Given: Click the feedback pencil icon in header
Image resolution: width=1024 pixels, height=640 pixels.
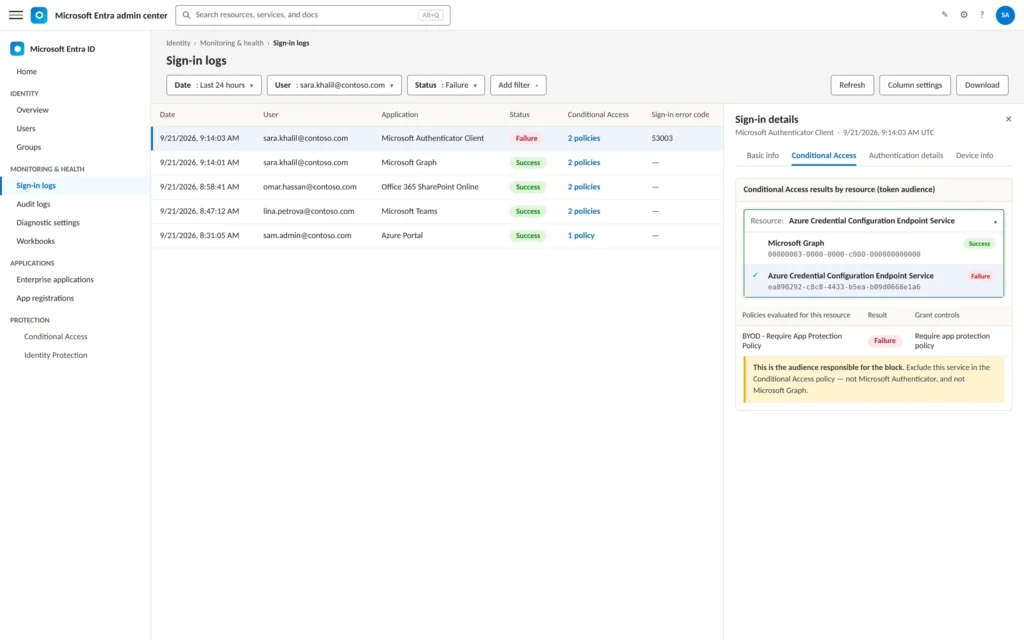Looking at the screenshot, I should tap(944, 14).
